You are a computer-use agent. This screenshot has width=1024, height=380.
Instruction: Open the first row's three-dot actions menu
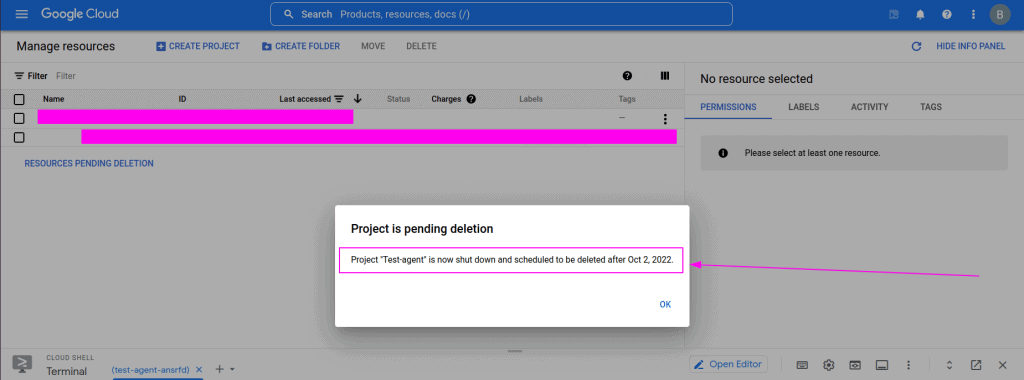tap(665, 119)
